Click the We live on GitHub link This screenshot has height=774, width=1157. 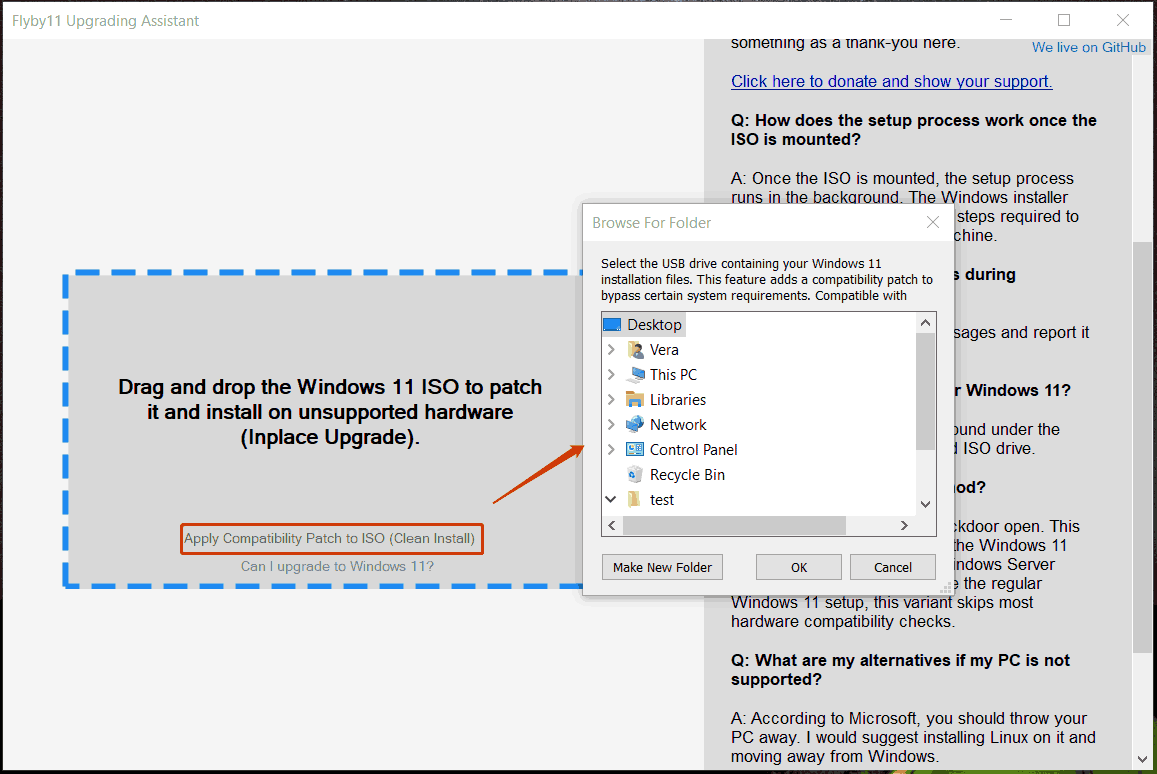(x=1088, y=47)
